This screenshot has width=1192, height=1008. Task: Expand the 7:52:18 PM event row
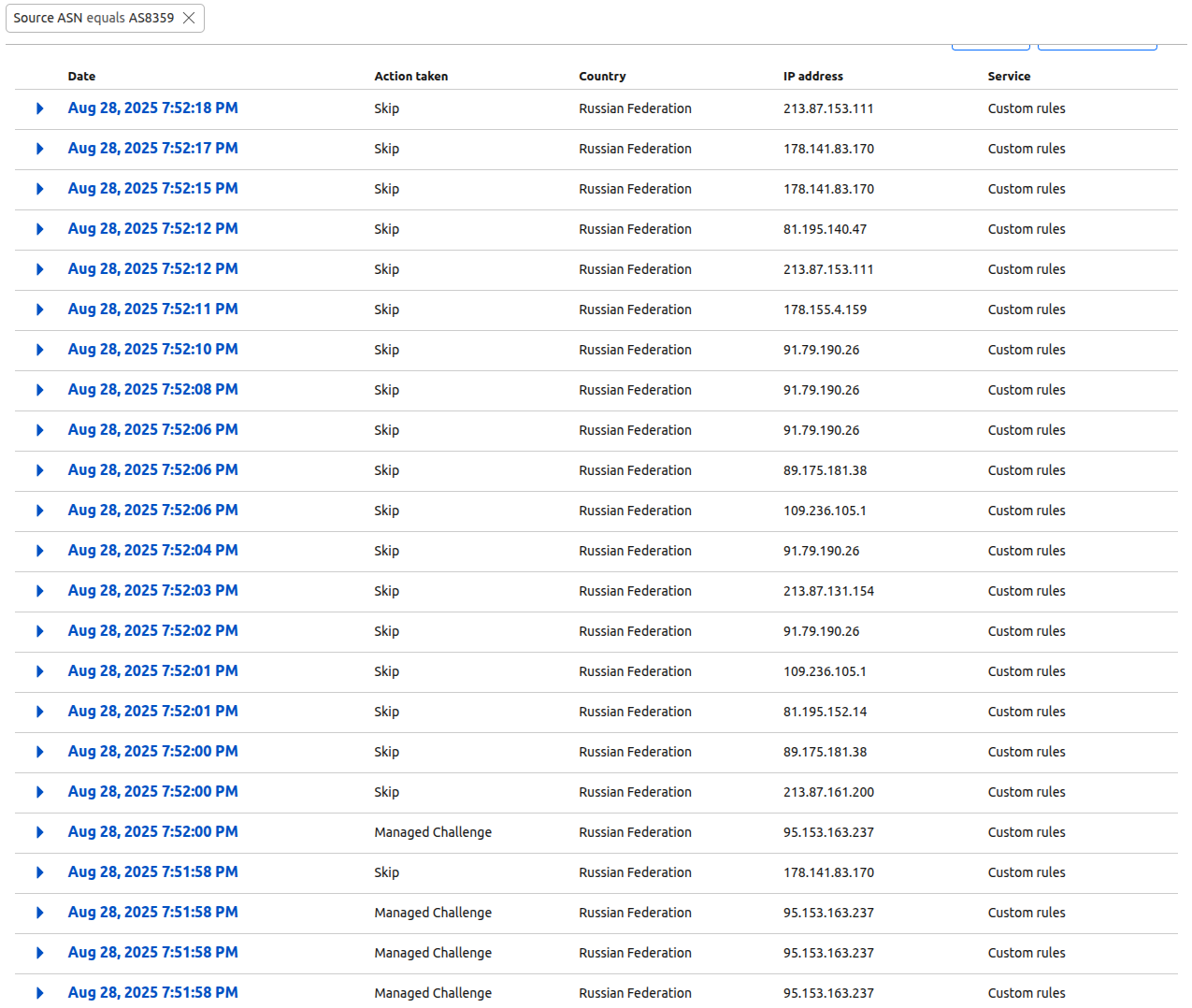tap(39, 108)
